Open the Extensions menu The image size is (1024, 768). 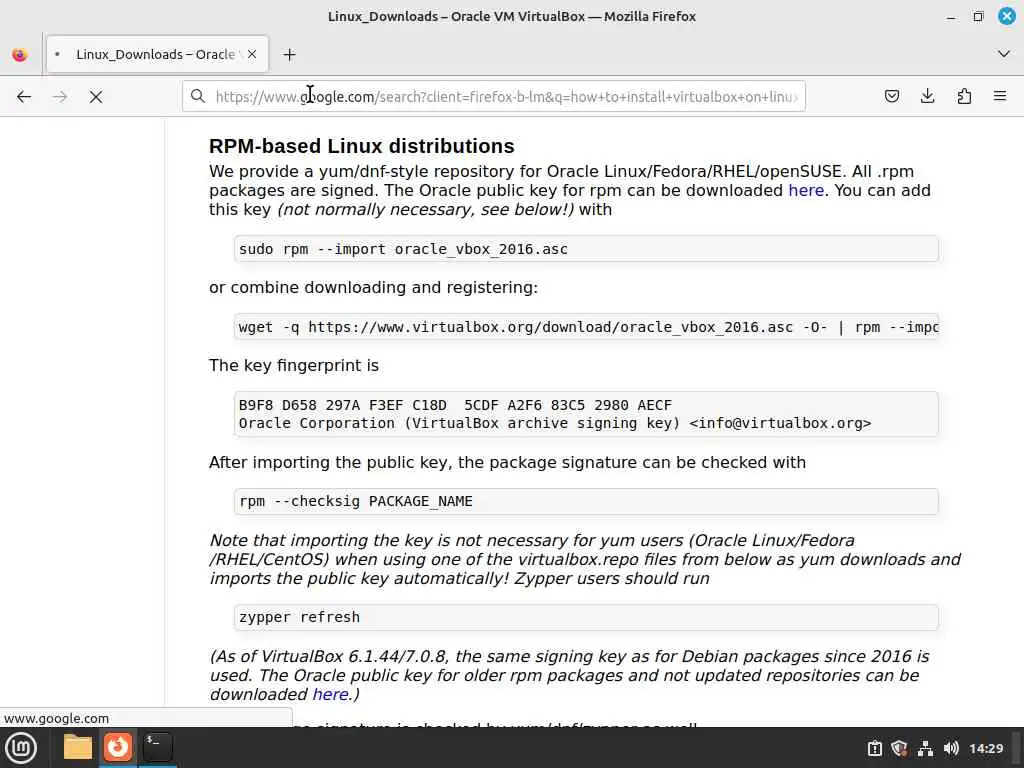tap(964, 97)
